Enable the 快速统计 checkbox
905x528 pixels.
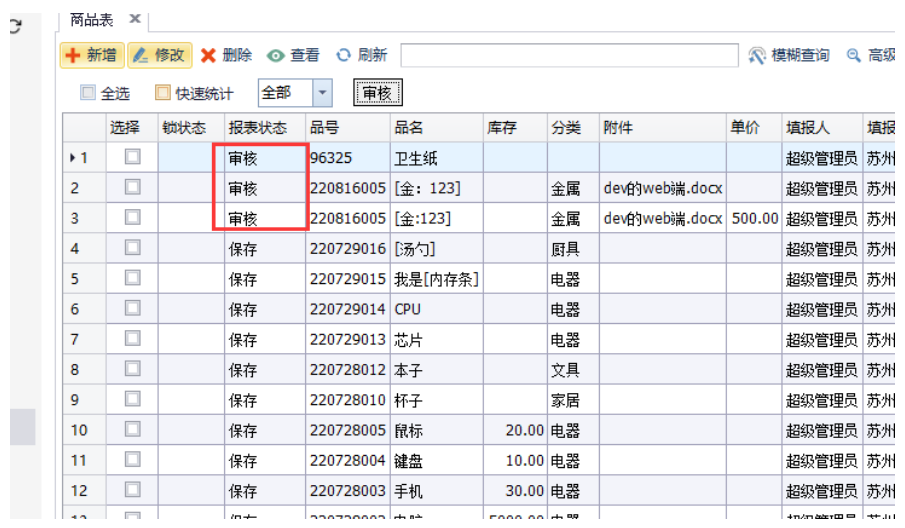point(162,93)
